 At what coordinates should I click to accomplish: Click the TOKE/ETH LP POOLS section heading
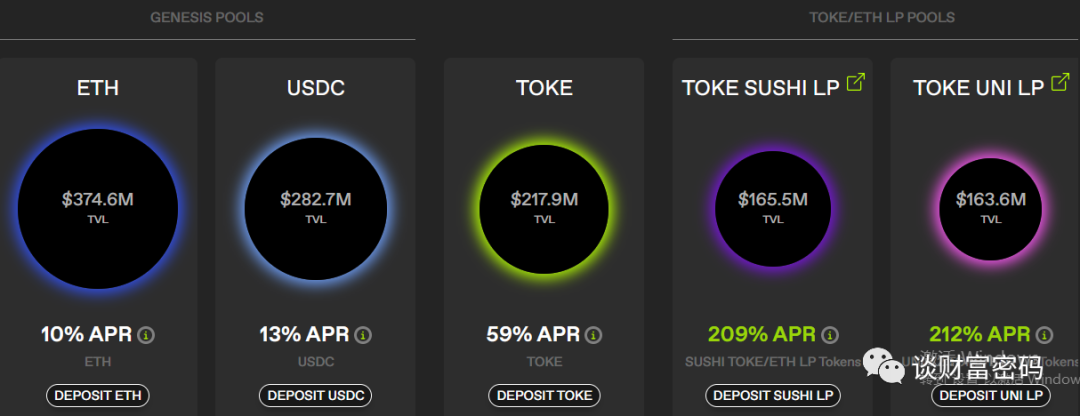pos(881,17)
